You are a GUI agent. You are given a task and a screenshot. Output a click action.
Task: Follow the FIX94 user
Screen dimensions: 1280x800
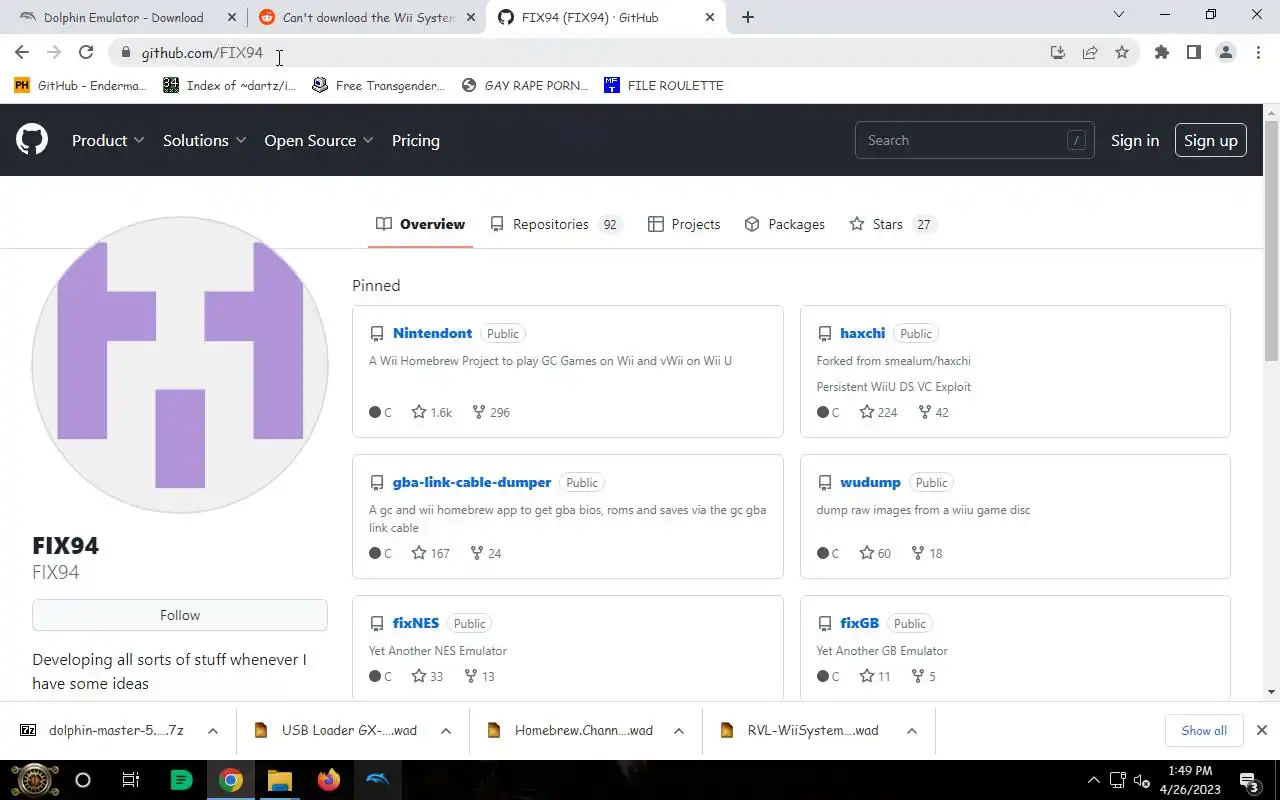point(180,615)
